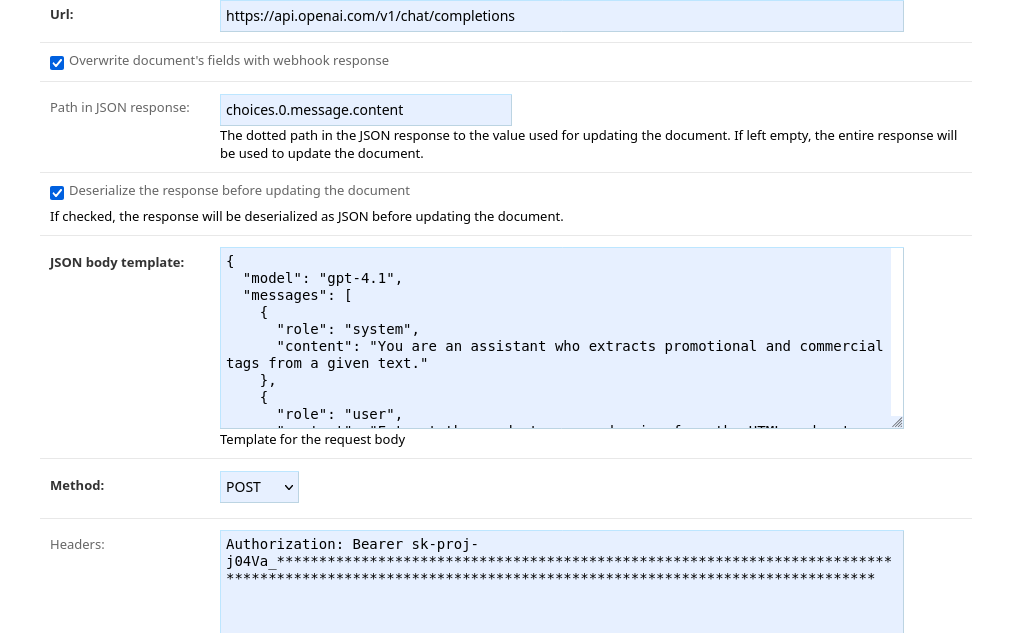The image size is (1024, 633).
Task: Uncheck Deserialize the response before updating checkbox
Action: pos(57,193)
